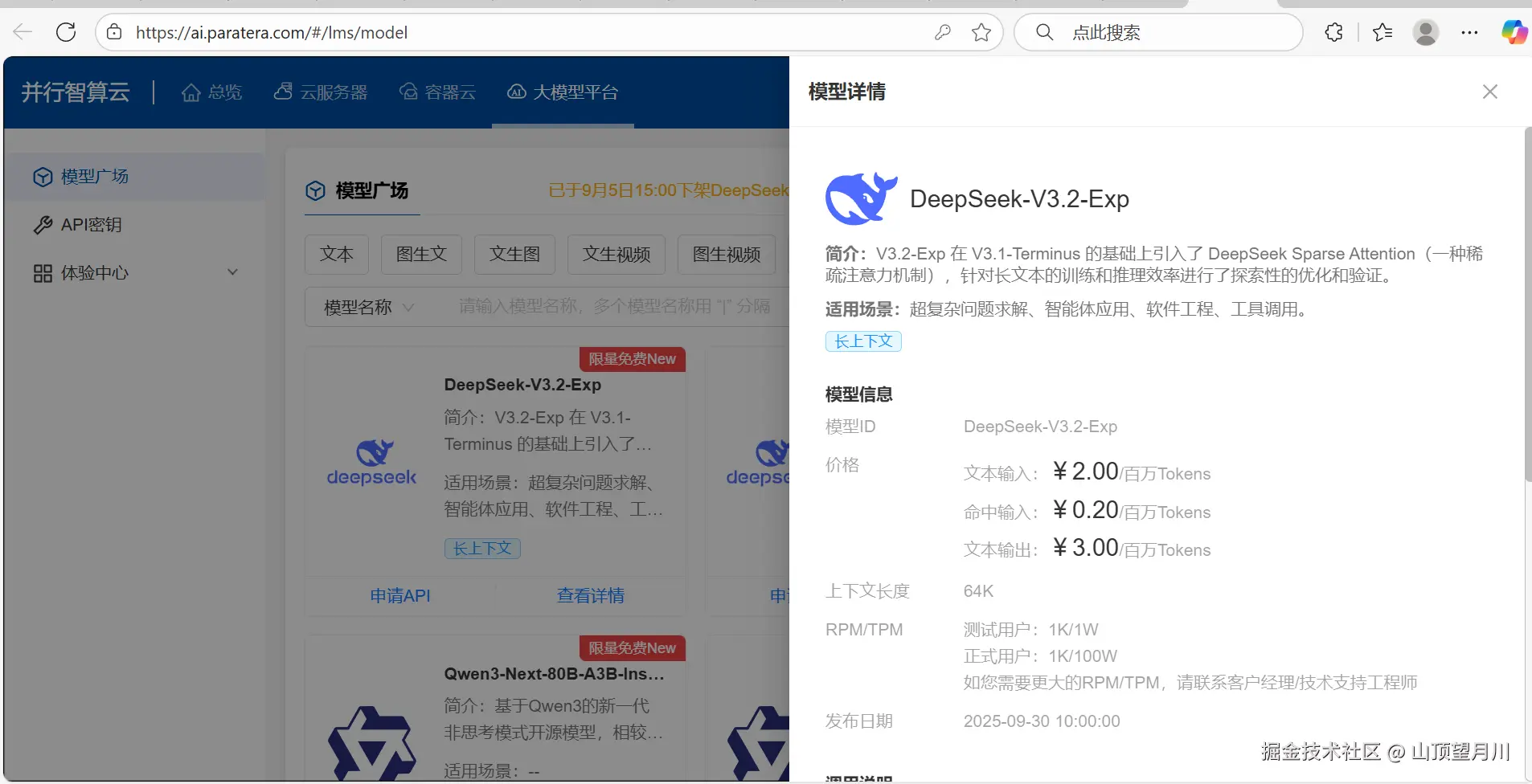Close the 模型详情 panel

[1490, 92]
